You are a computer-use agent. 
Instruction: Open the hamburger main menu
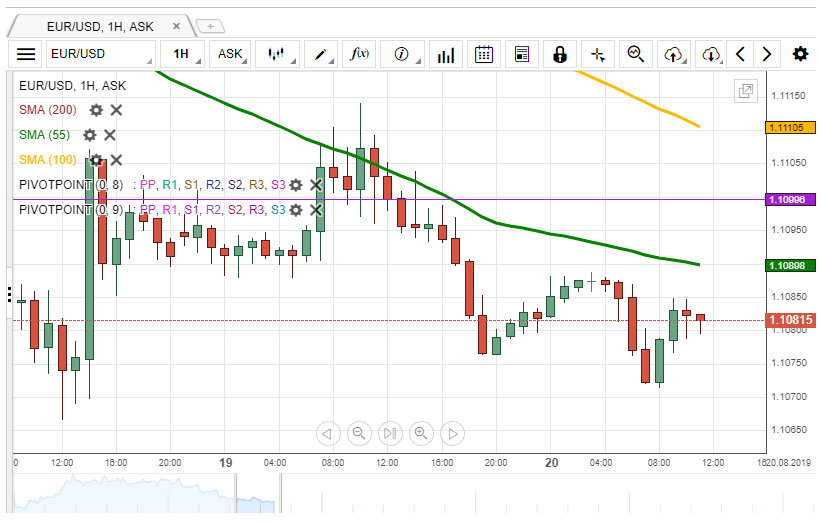pos(26,54)
